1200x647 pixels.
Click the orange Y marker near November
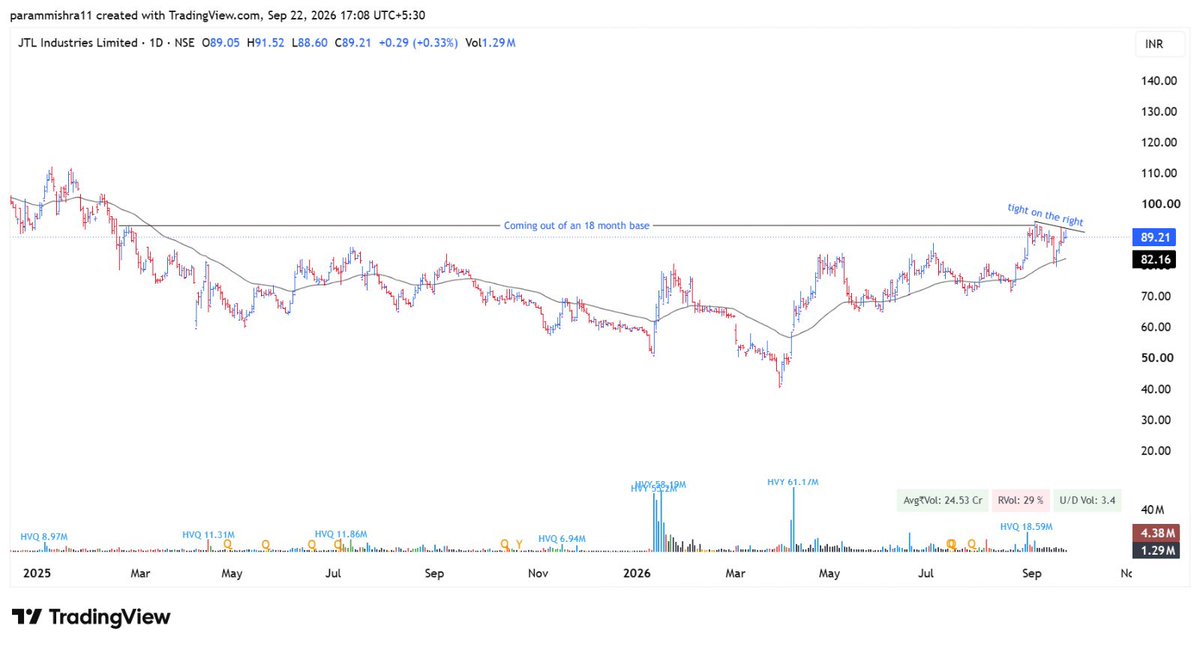(x=519, y=544)
